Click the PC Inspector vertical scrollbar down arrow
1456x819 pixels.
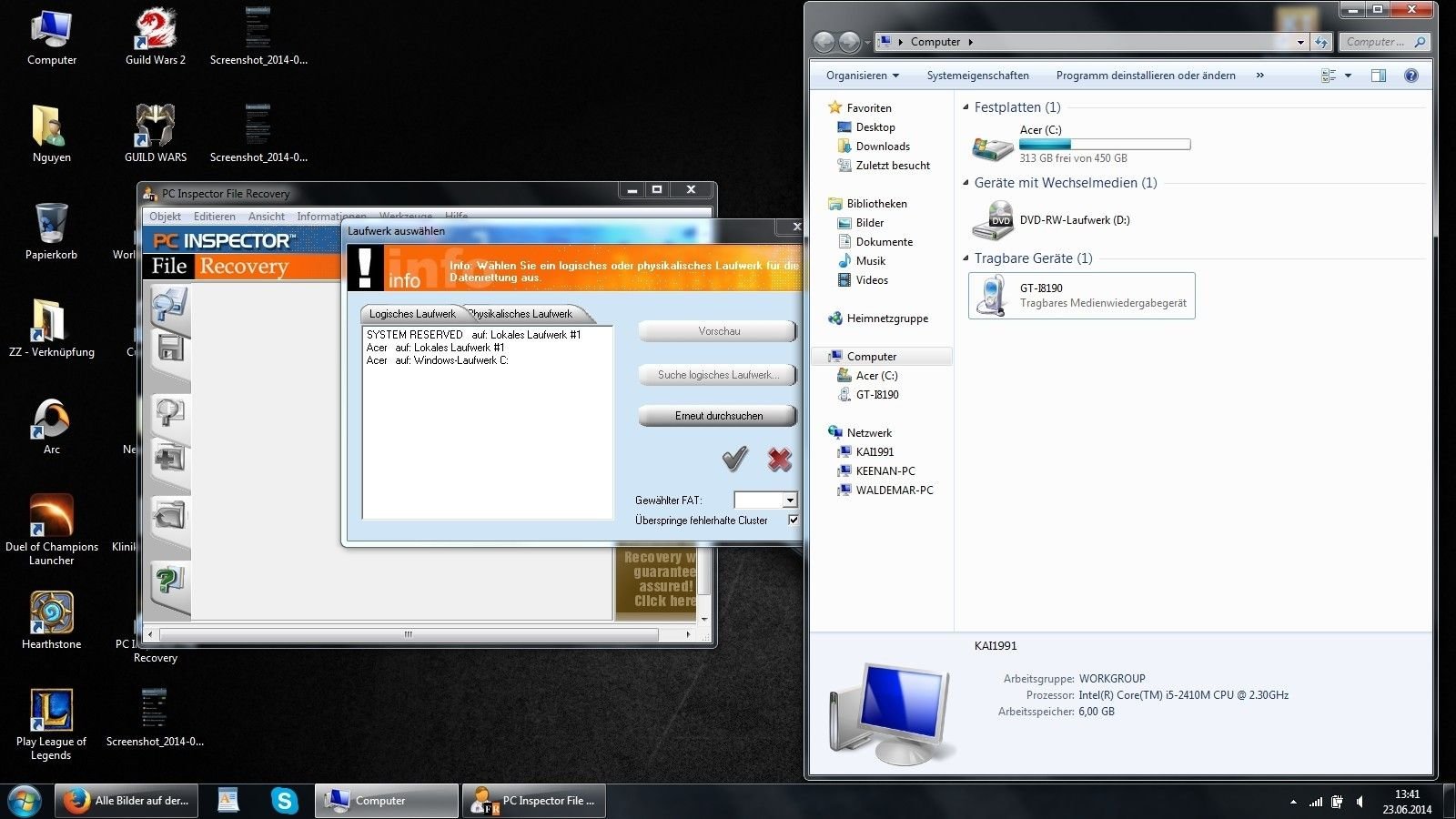tap(704, 619)
